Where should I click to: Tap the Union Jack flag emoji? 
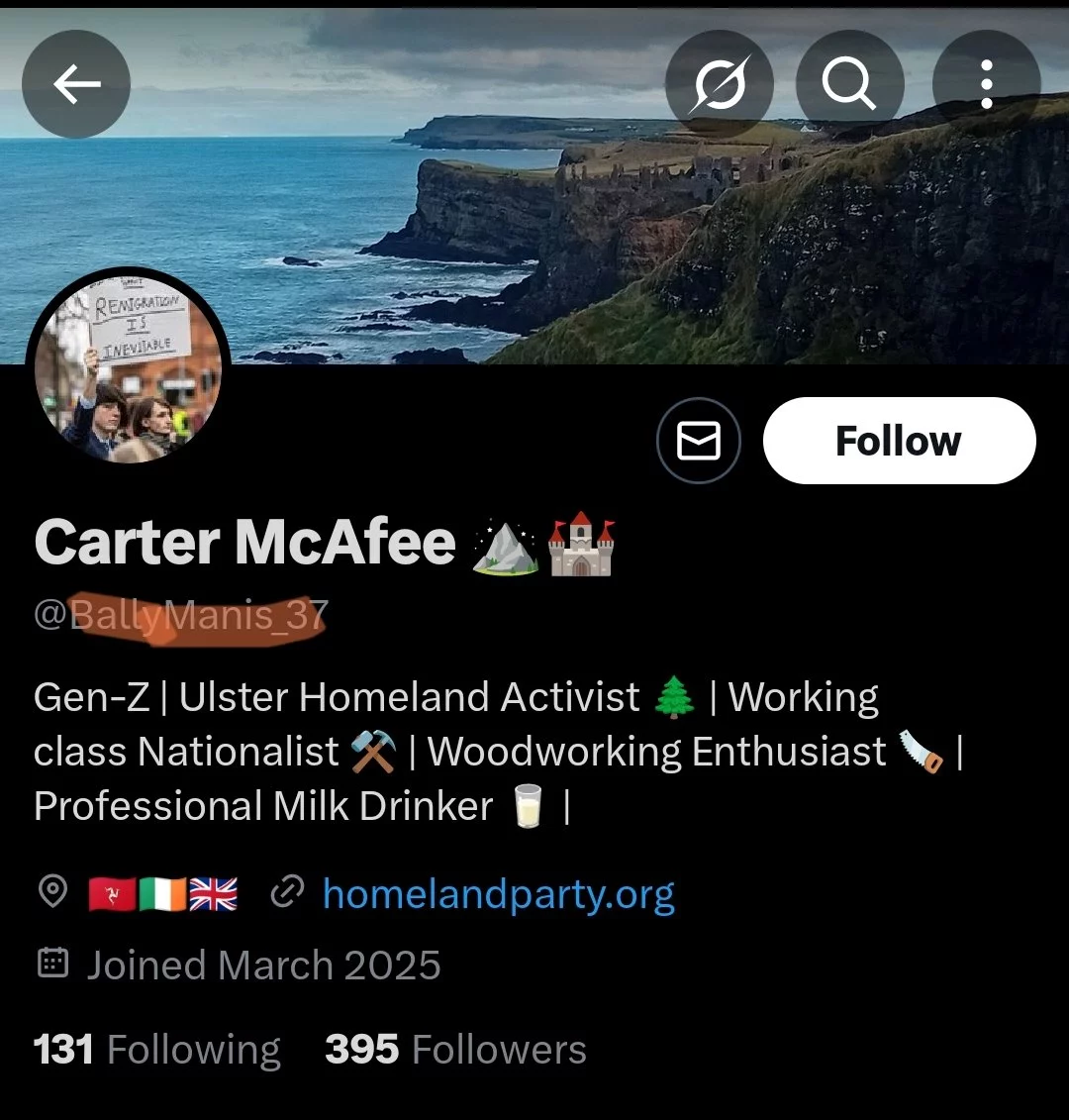pos(213,893)
